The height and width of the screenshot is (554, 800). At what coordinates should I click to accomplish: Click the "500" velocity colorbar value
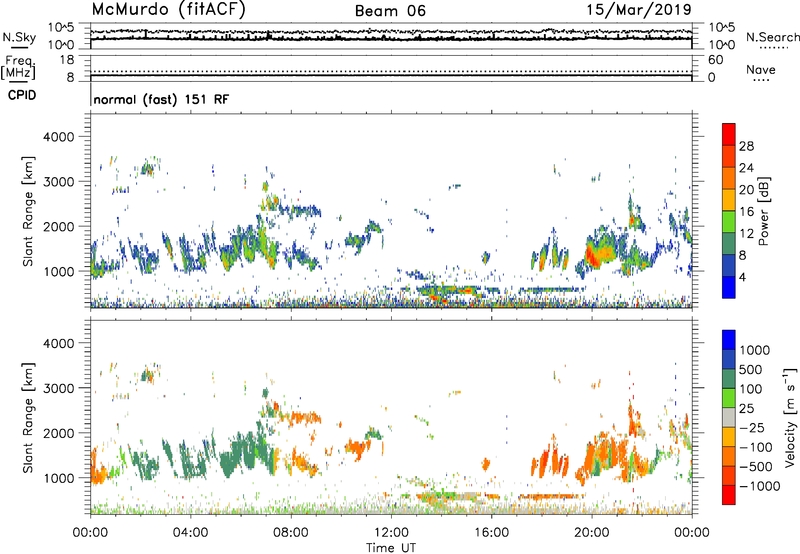(x=751, y=369)
